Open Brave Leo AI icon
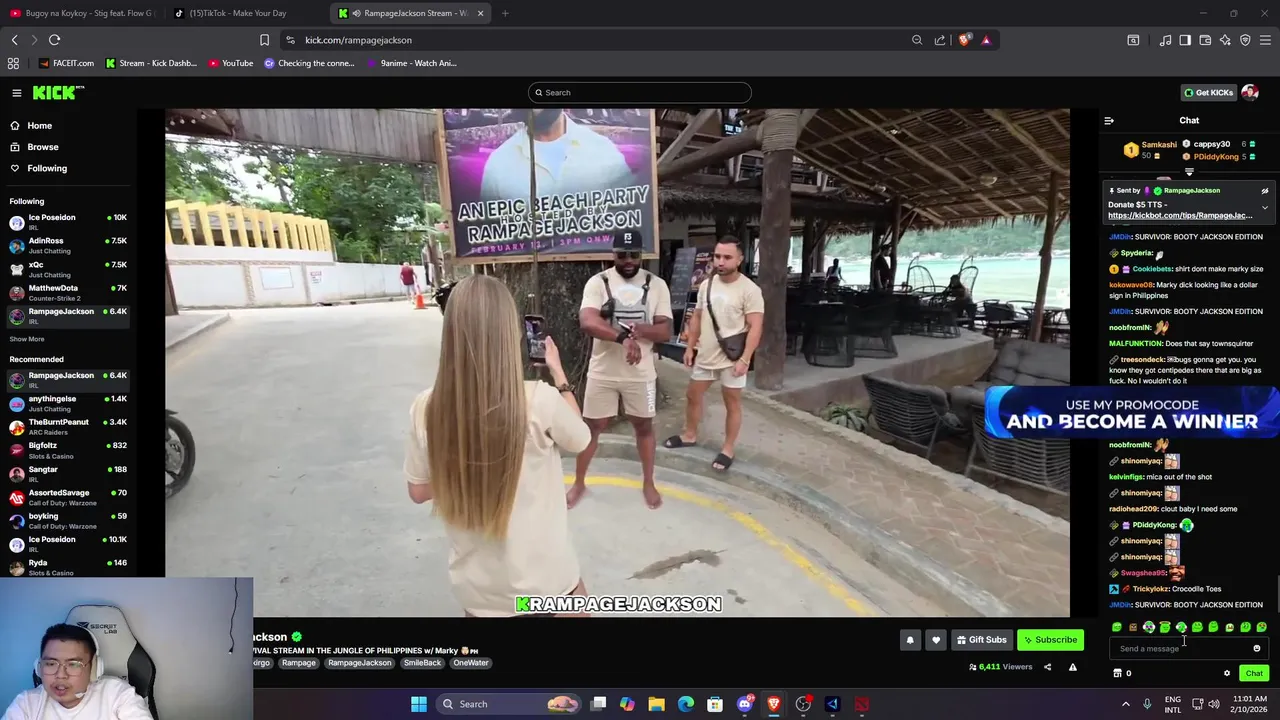 [1225, 40]
